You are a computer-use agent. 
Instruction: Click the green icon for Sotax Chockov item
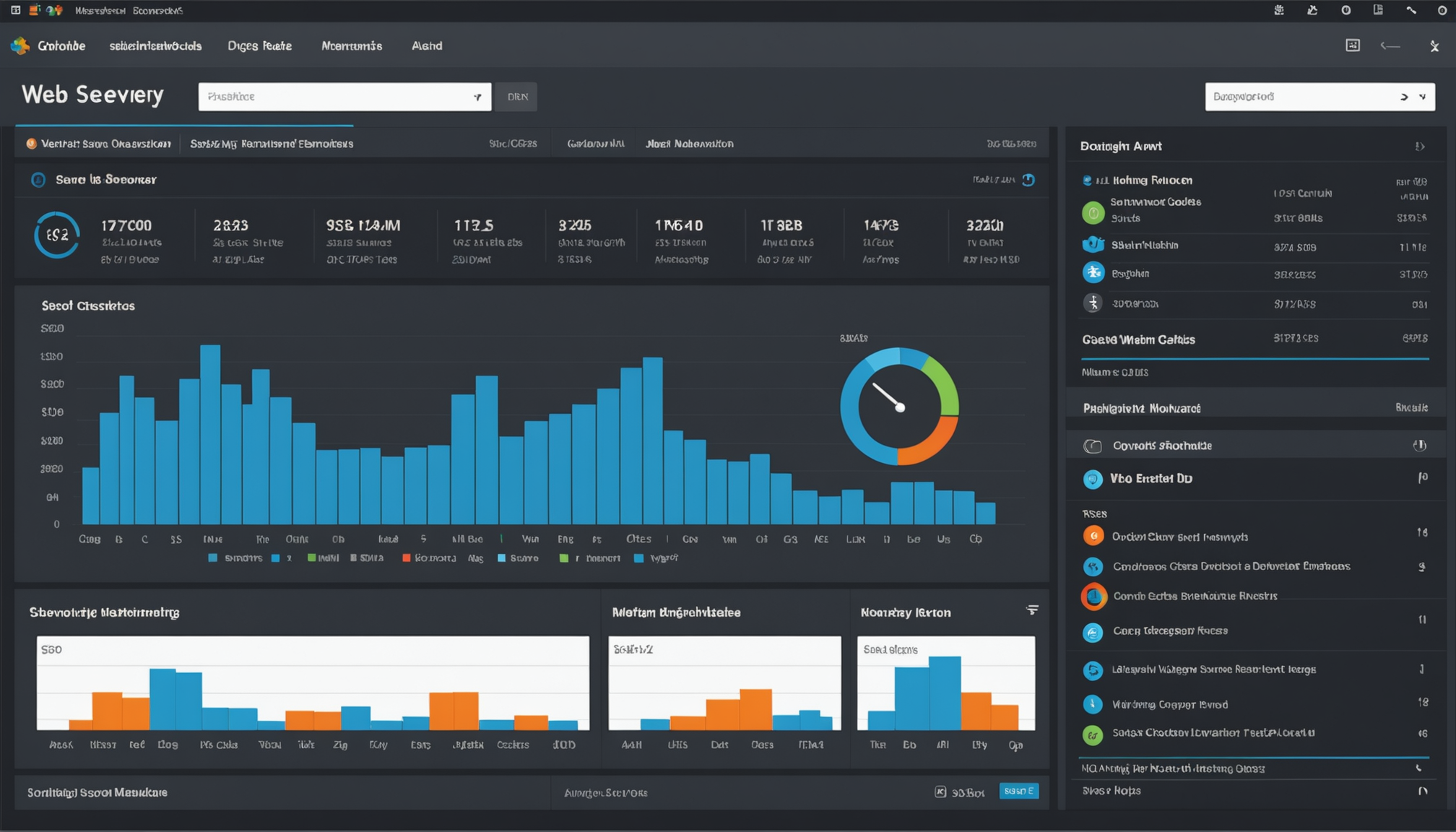(1093, 734)
